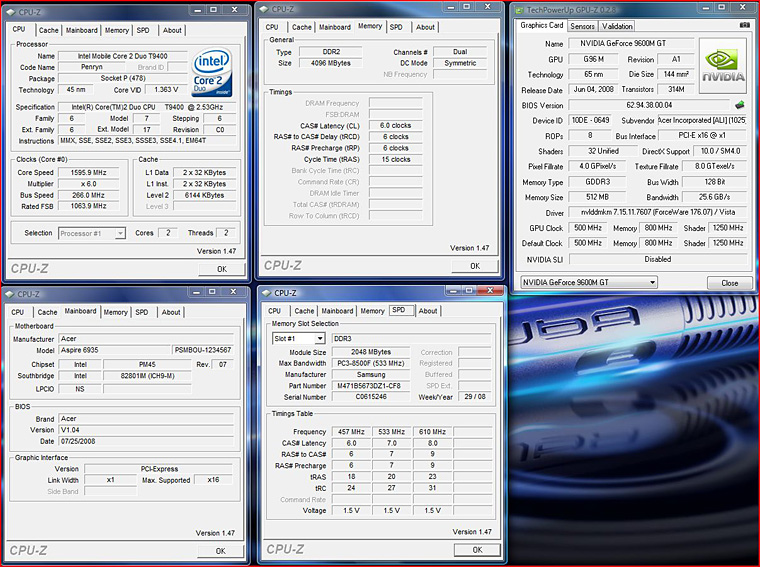Switch to the Validation tab in GPU-Z
Image resolution: width=760 pixels, height=567 pixels.
[x=617, y=26]
